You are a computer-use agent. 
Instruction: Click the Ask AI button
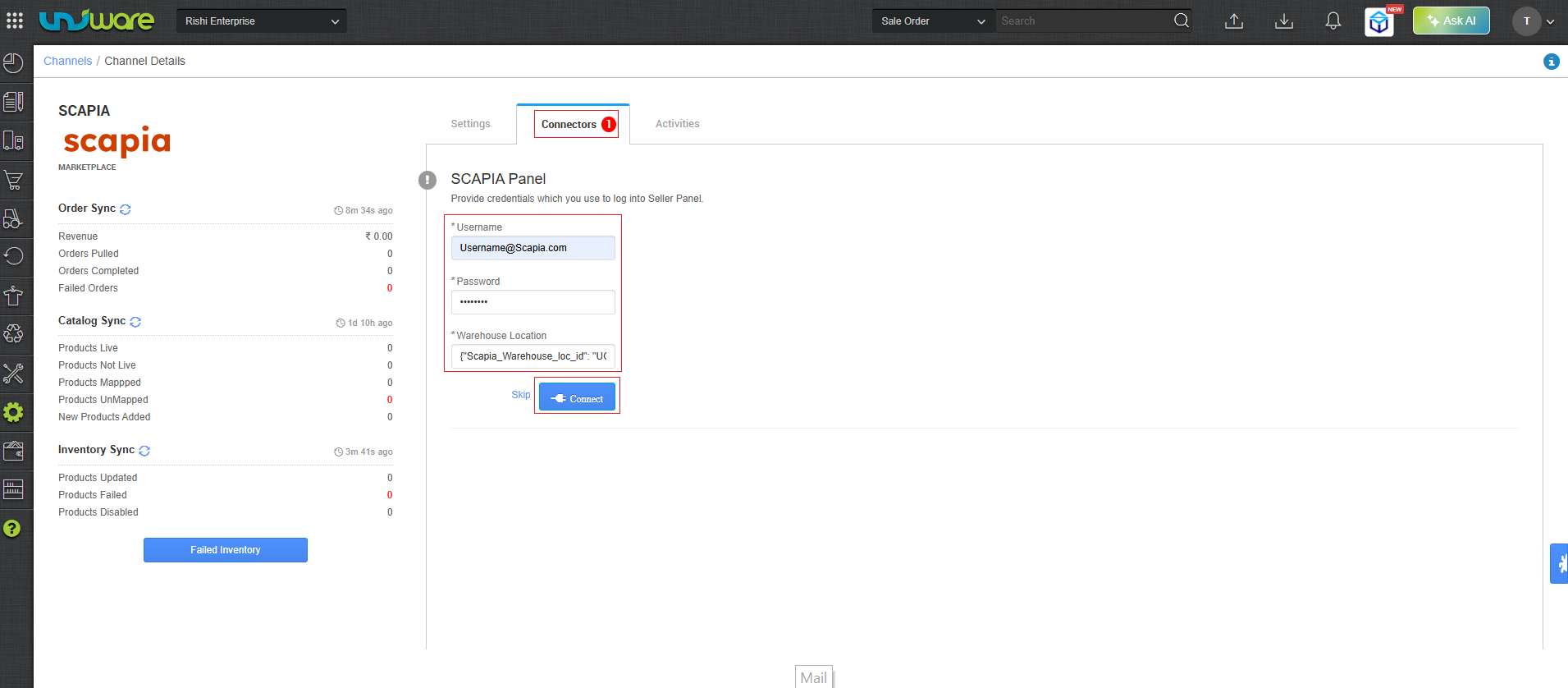click(1451, 21)
